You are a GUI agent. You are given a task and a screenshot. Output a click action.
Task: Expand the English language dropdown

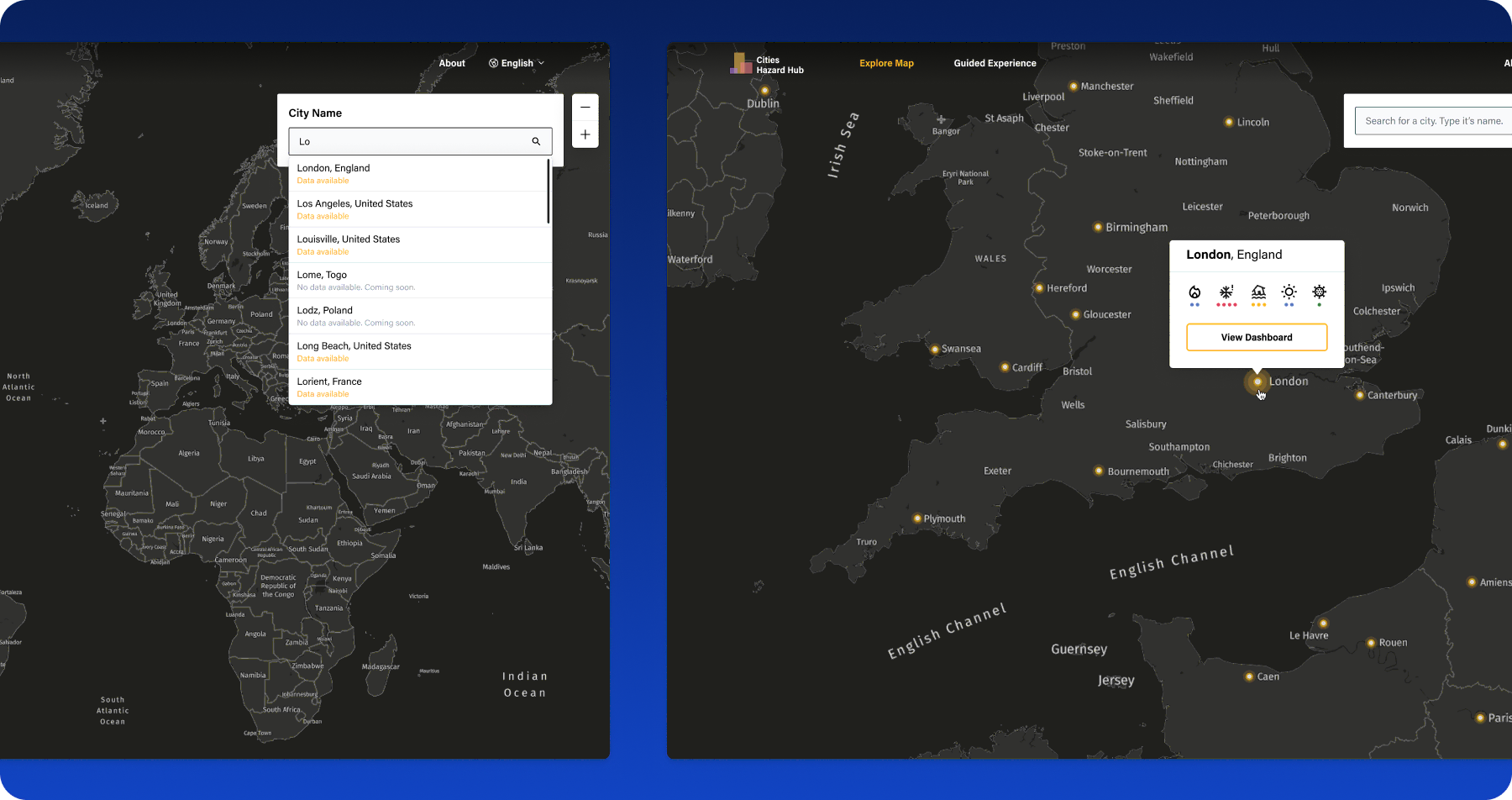pos(517,63)
